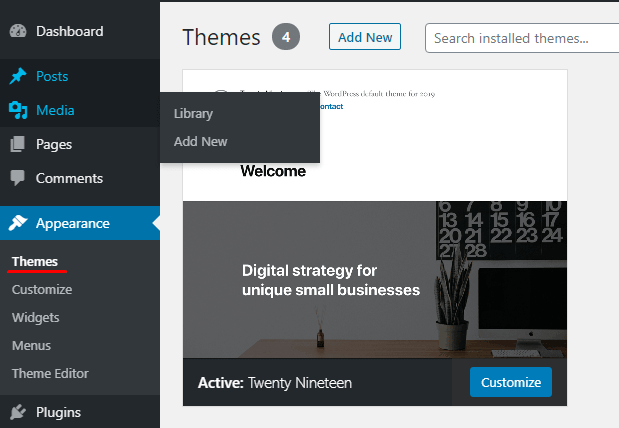Choose Add New in the Media flyout
619x428 pixels.
point(201,141)
